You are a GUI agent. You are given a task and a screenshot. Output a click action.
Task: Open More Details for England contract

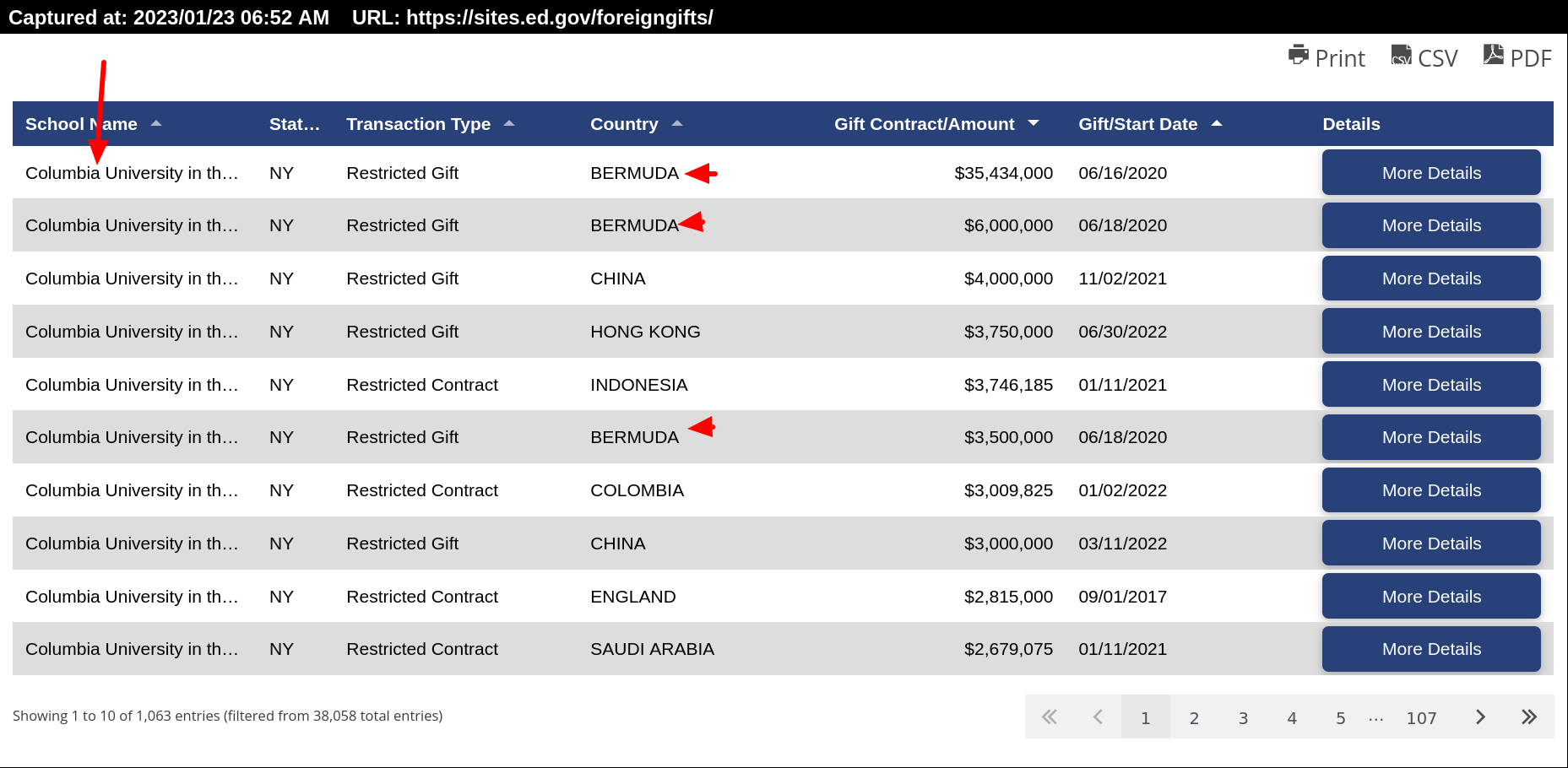[1431, 596]
